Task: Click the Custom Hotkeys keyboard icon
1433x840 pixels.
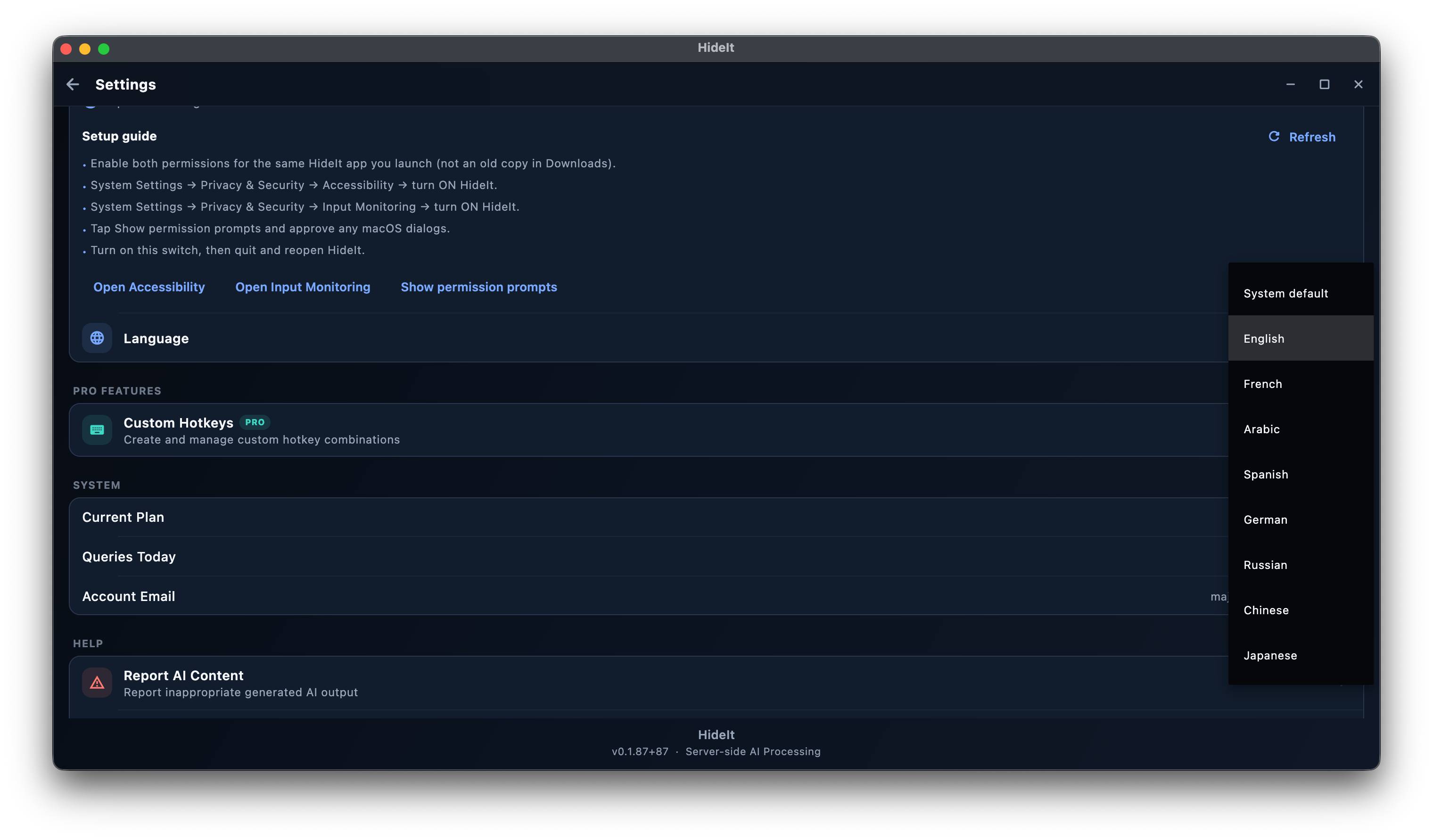Action: (97, 430)
